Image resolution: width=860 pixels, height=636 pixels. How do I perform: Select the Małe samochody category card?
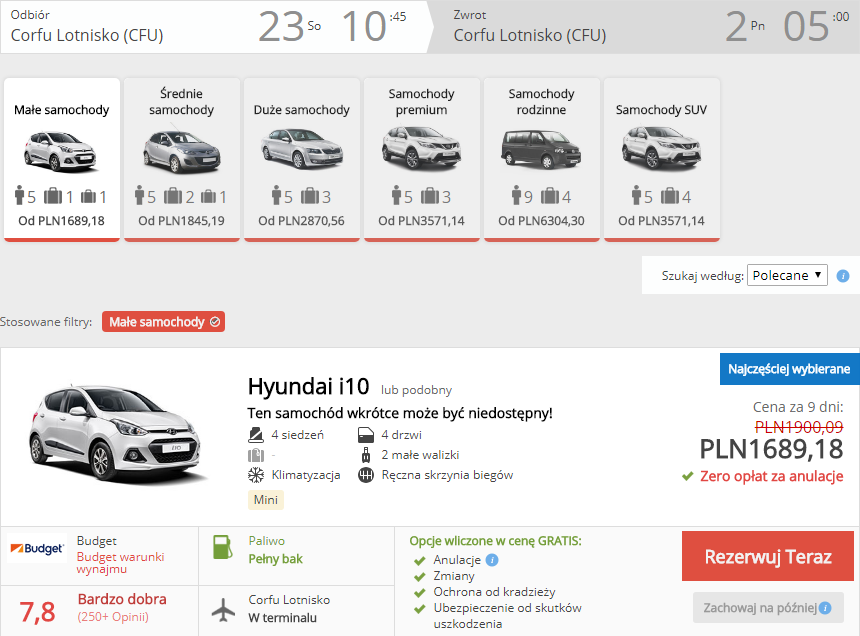point(62,159)
